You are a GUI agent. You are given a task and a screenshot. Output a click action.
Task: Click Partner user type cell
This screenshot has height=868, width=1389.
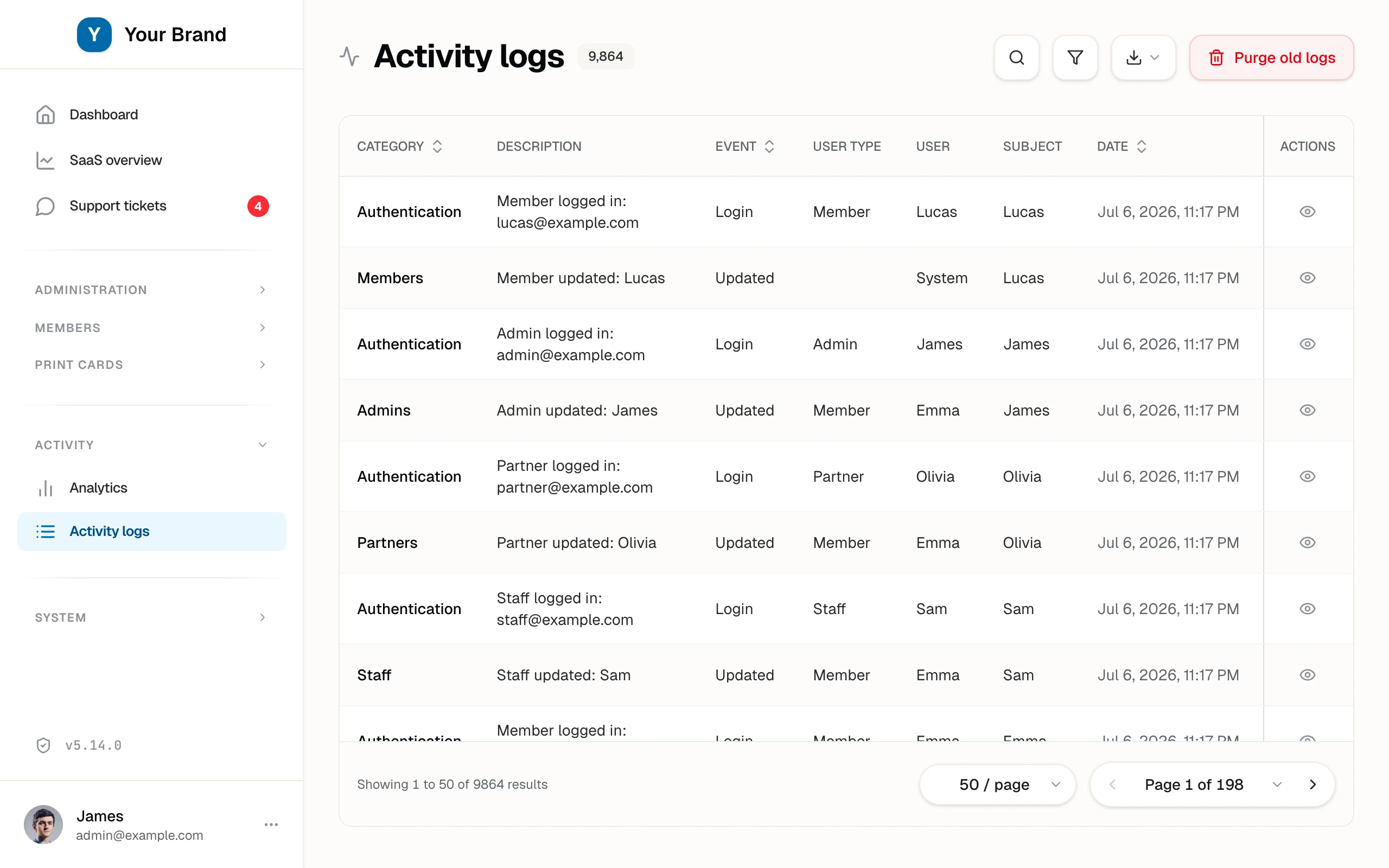pyautogui.click(x=838, y=476)
